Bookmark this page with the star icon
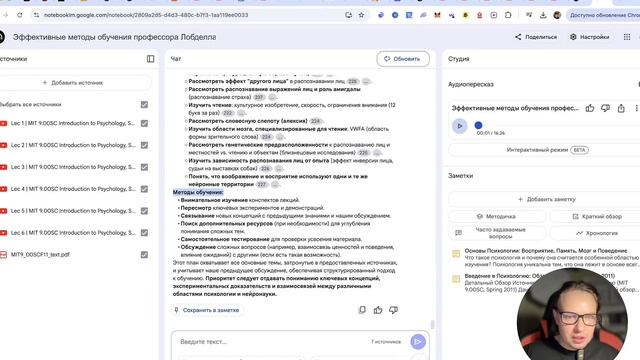The image size is (640, 360). point(361,15)
